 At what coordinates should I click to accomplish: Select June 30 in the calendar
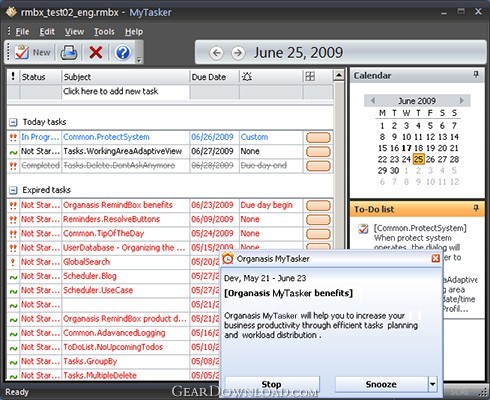pyautogui.click(x=394, y=171)
